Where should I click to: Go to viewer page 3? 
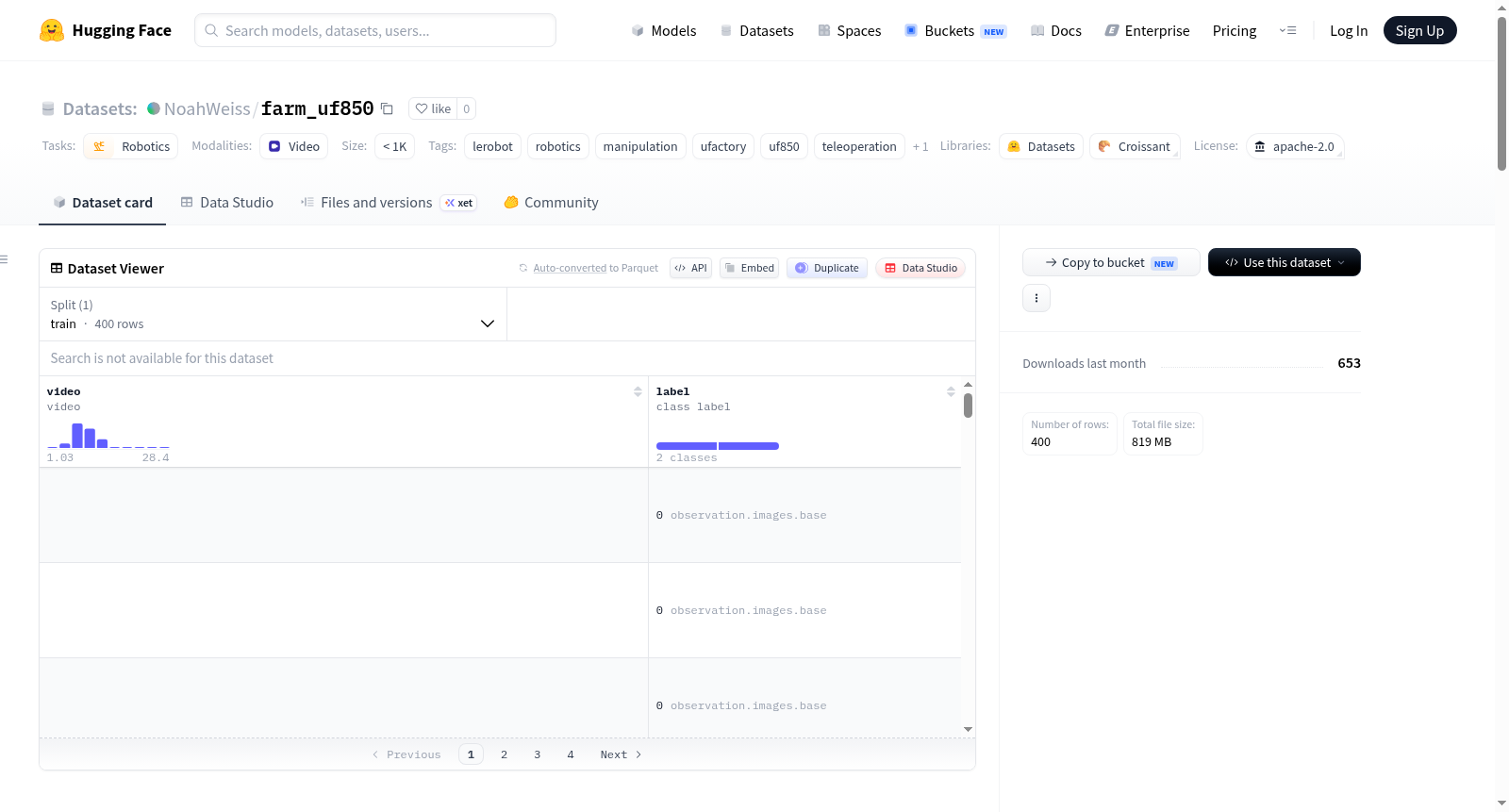[538, 754]
